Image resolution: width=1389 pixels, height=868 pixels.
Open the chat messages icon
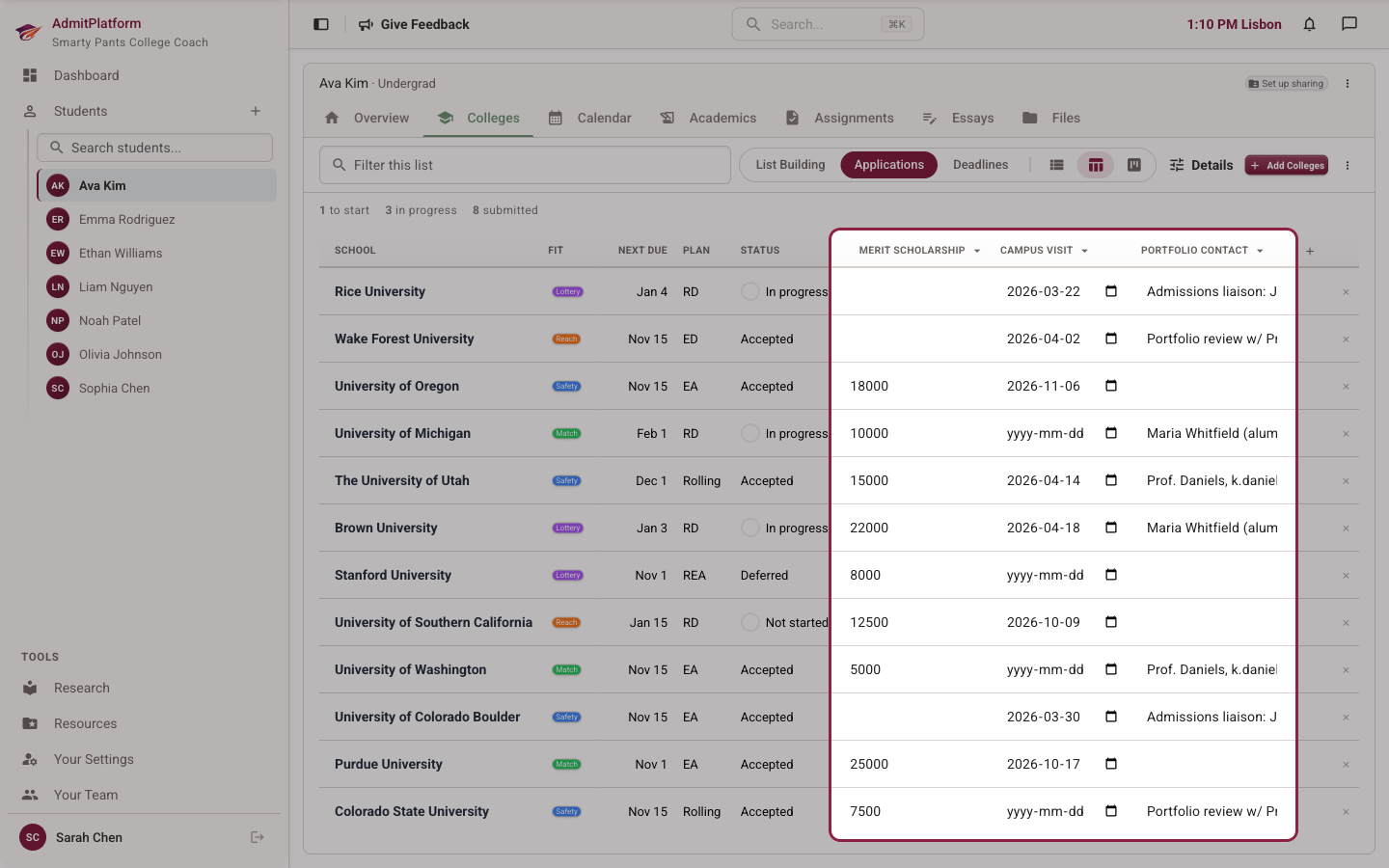(x=1349, y=24)
